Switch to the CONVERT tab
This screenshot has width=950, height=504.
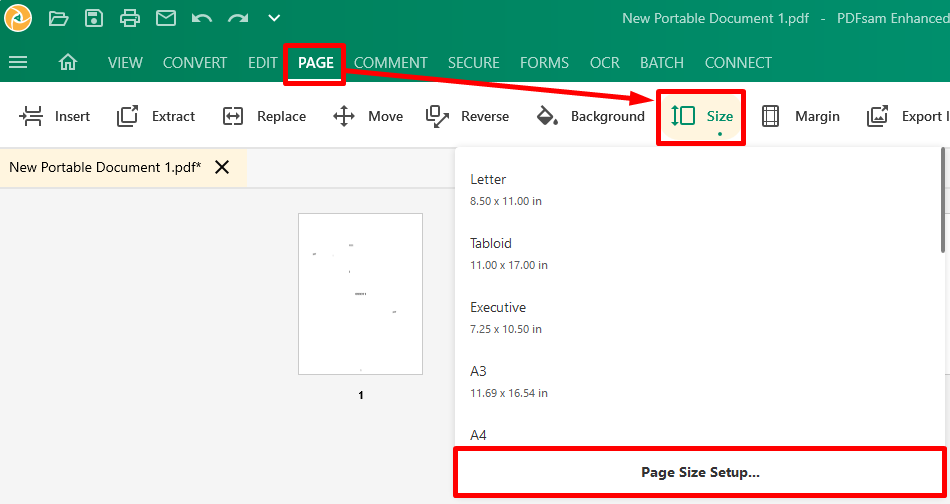click(x=194, y=63)
